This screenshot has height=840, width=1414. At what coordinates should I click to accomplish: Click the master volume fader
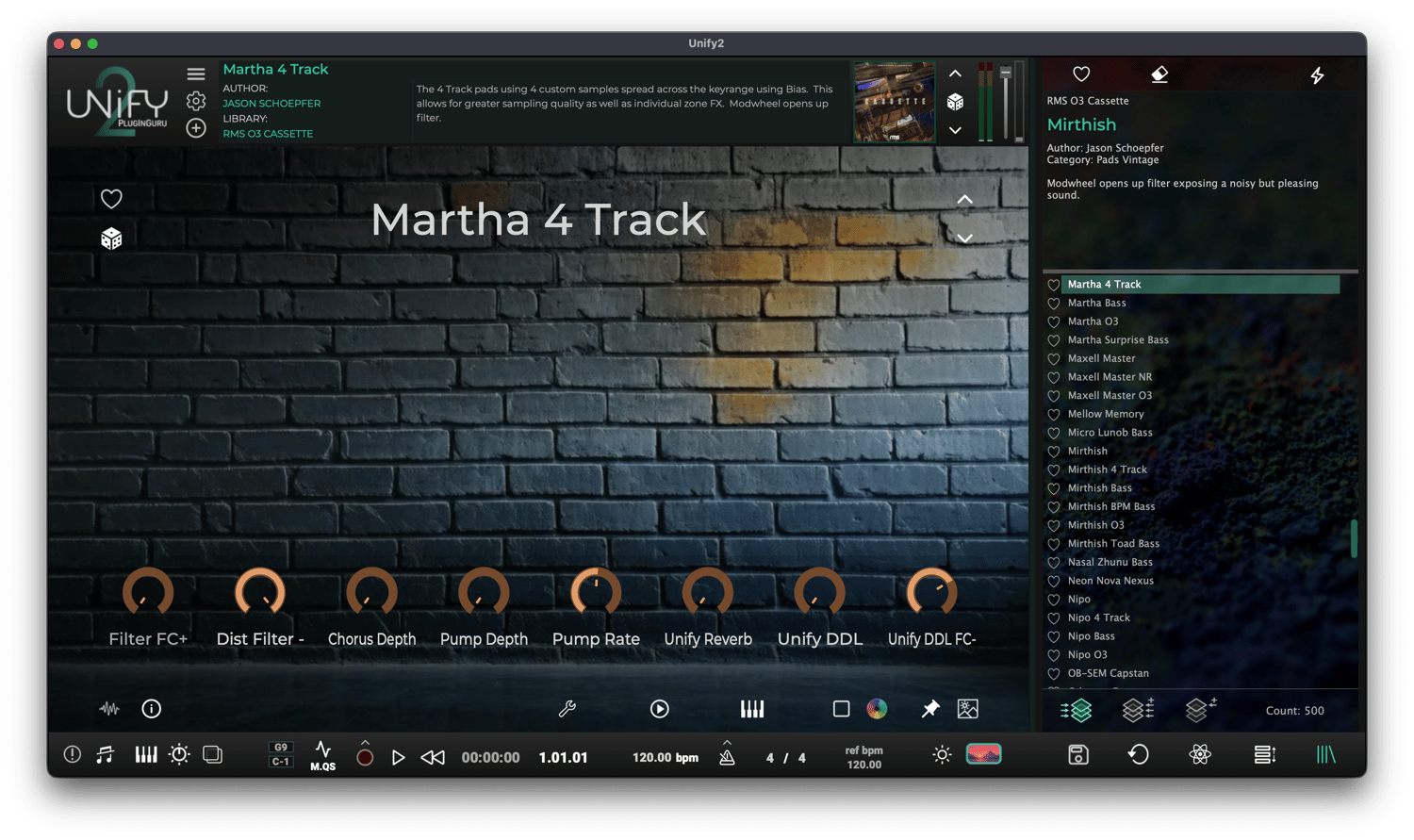click(1006, 102)
